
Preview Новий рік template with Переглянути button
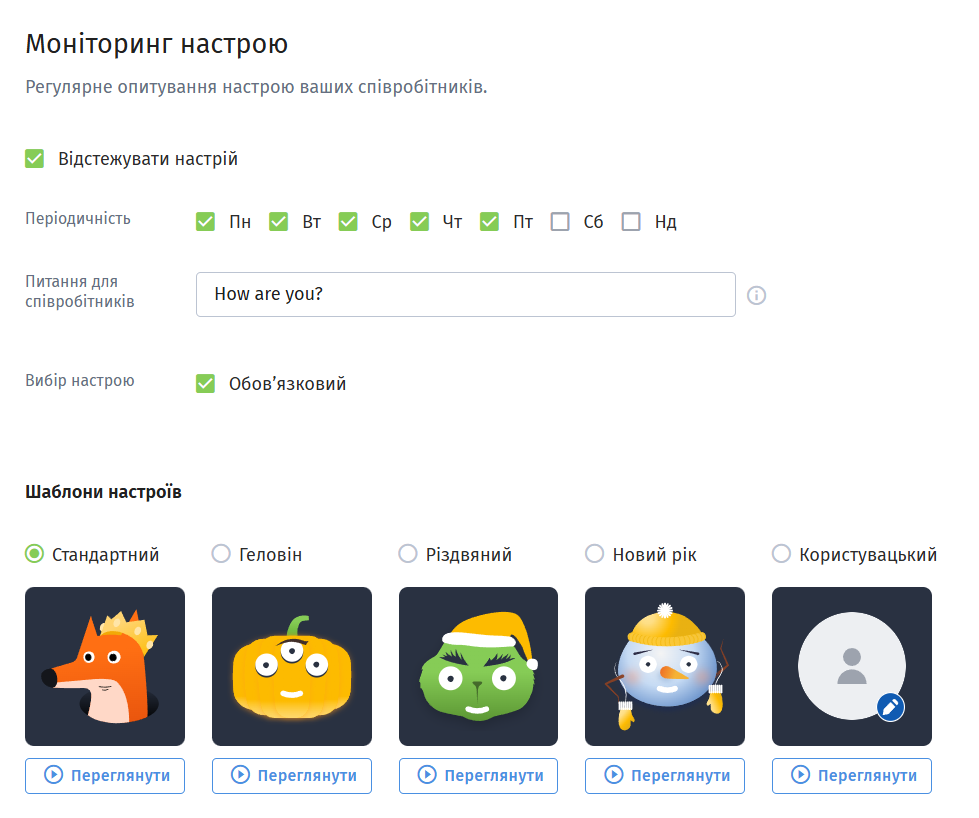click(665, 776)
